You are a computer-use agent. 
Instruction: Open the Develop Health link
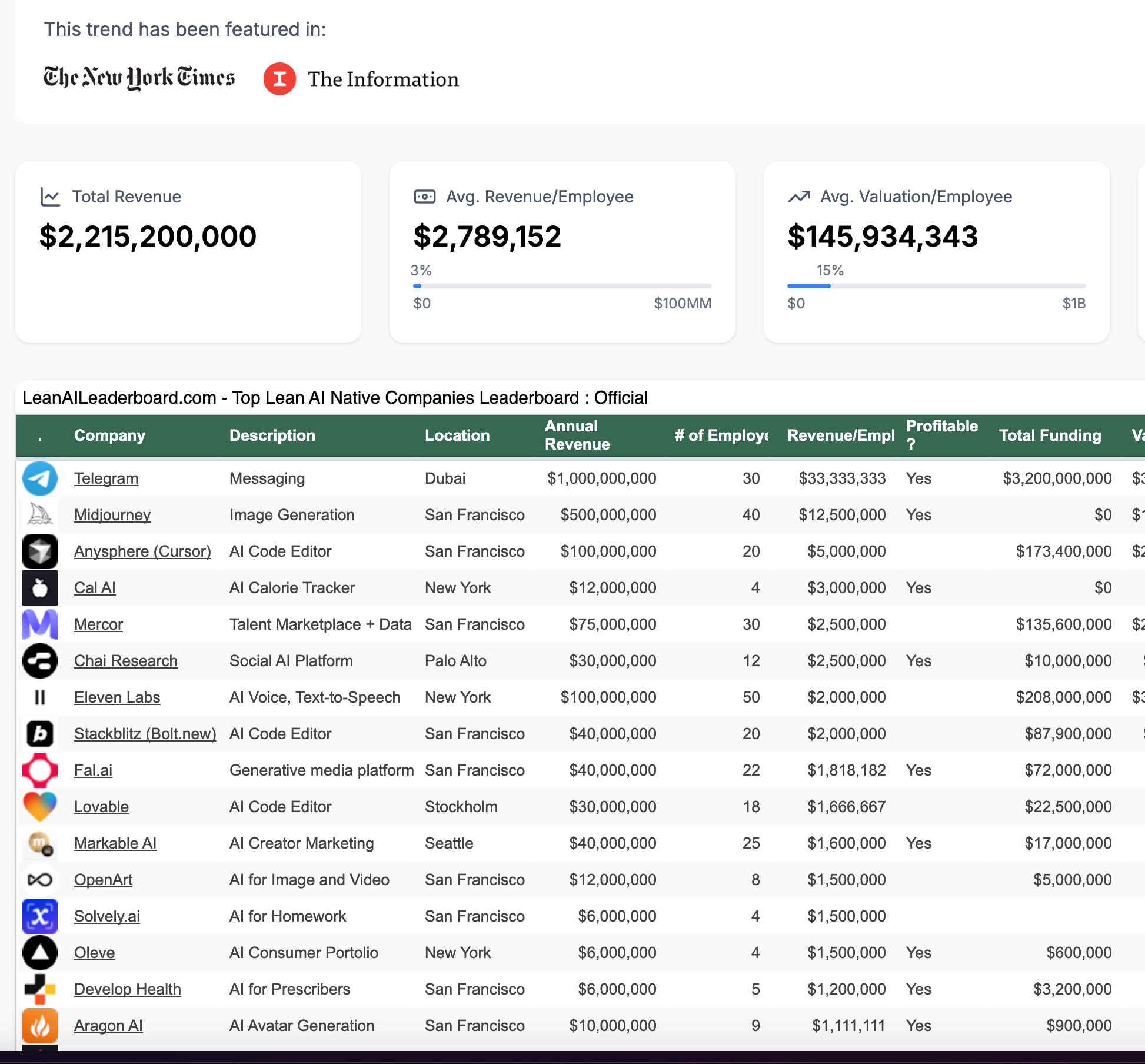(x=128, y=989)
